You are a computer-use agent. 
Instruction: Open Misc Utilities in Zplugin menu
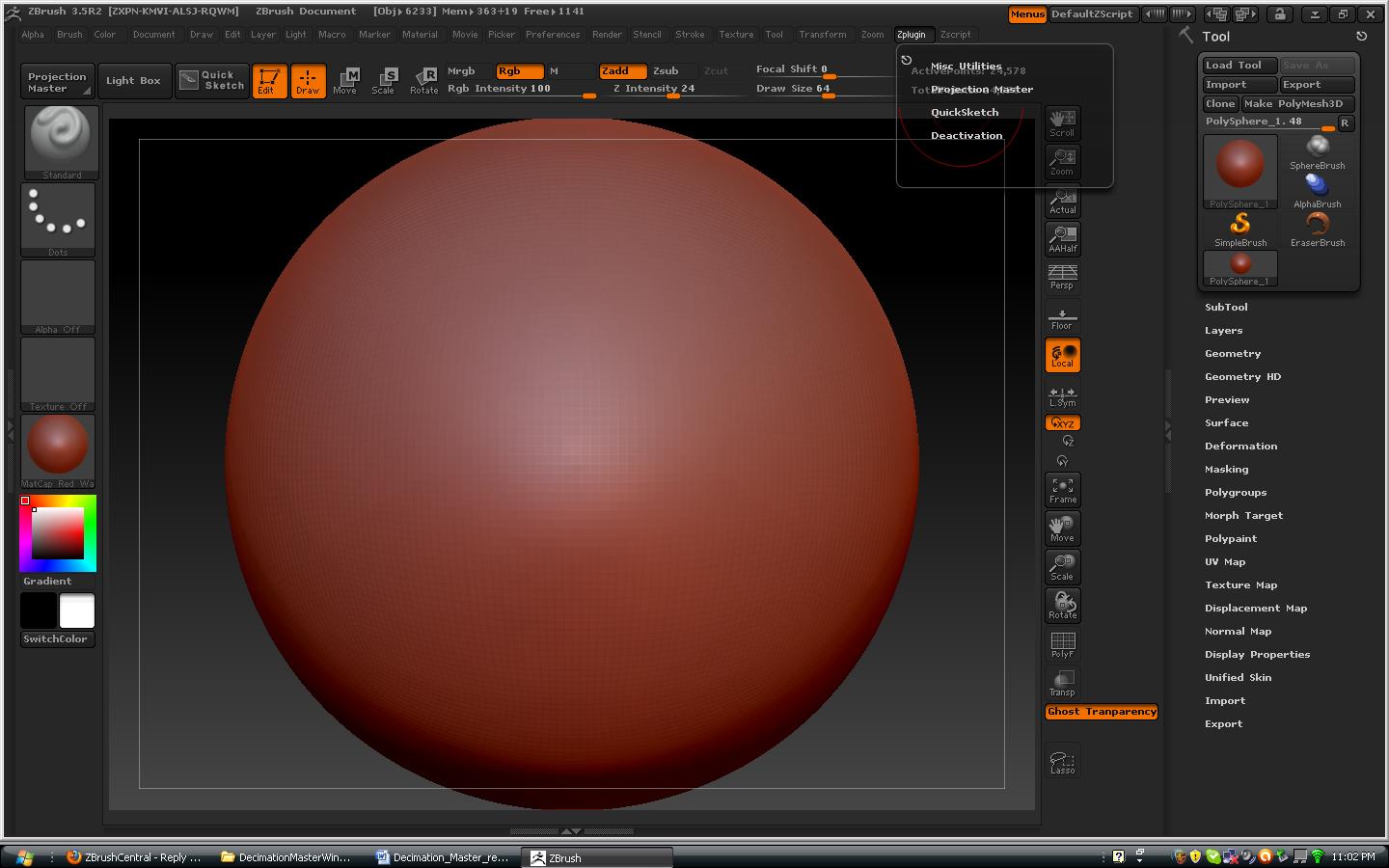(x=966, y=67)
